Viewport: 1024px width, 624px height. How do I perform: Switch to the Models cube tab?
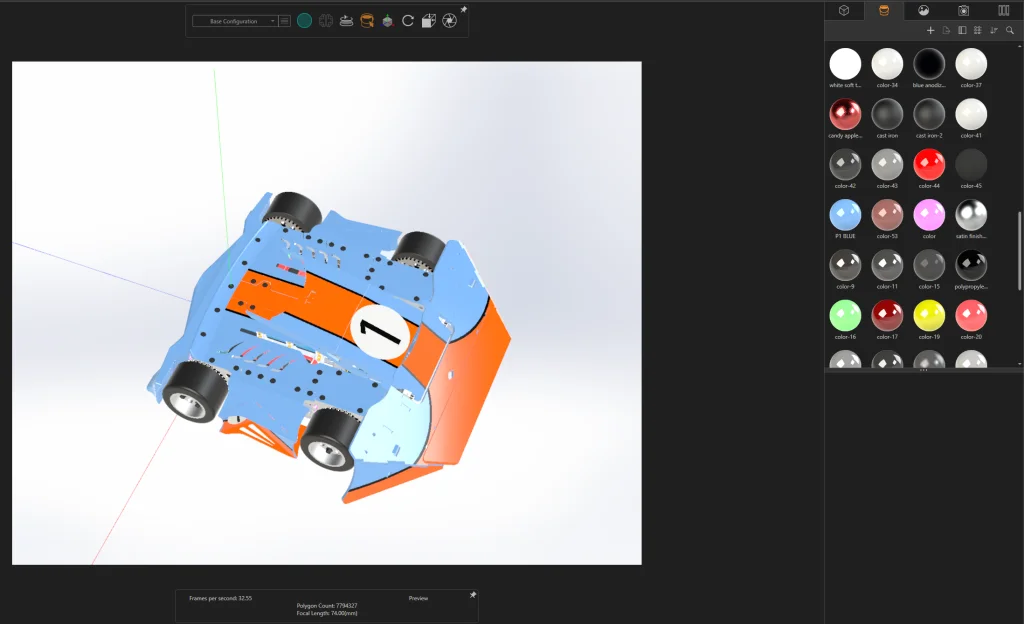(844, 10)
